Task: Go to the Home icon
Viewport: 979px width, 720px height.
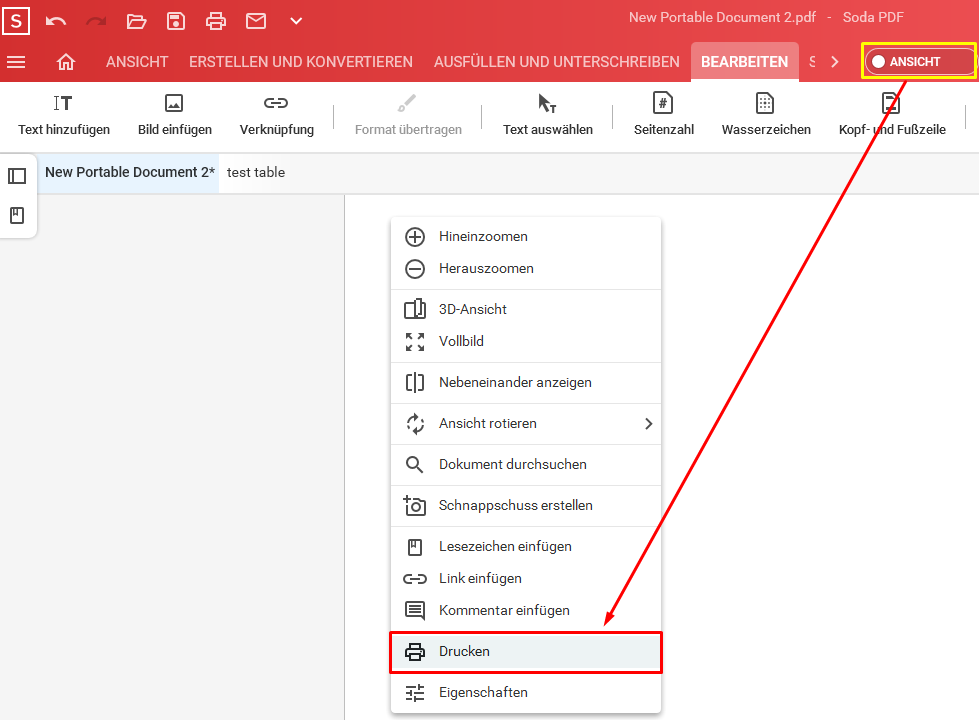Action: [x=66, y=62]
